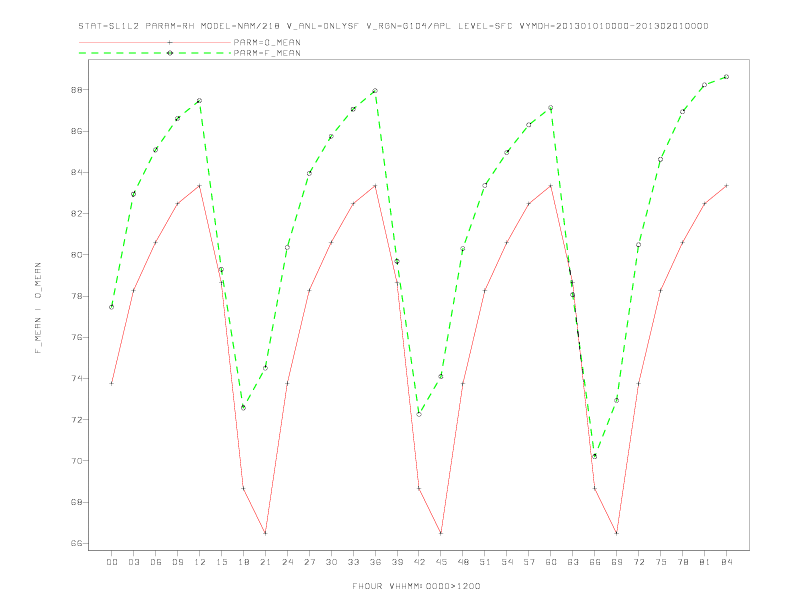Click y-axis tick label 74
Viewport: 792px width, 612px height.
click(x=76, y=378)
